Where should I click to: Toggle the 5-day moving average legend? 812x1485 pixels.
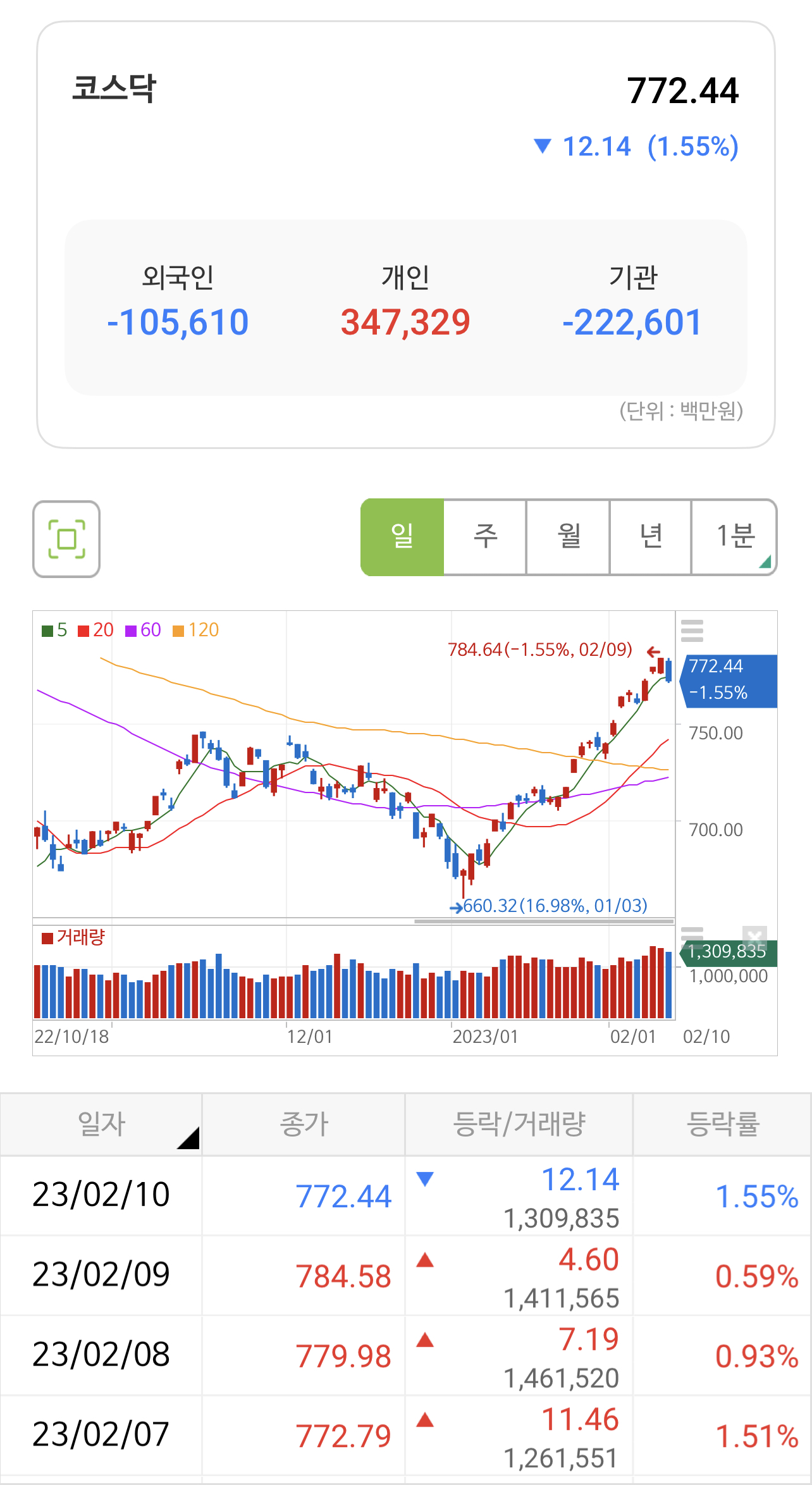tap(54, 630)
